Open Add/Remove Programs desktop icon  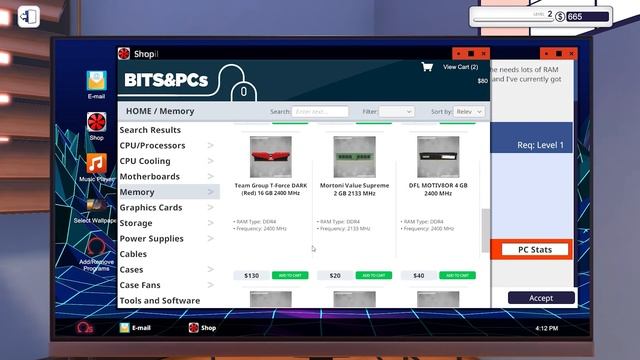(x=96, y=247)
